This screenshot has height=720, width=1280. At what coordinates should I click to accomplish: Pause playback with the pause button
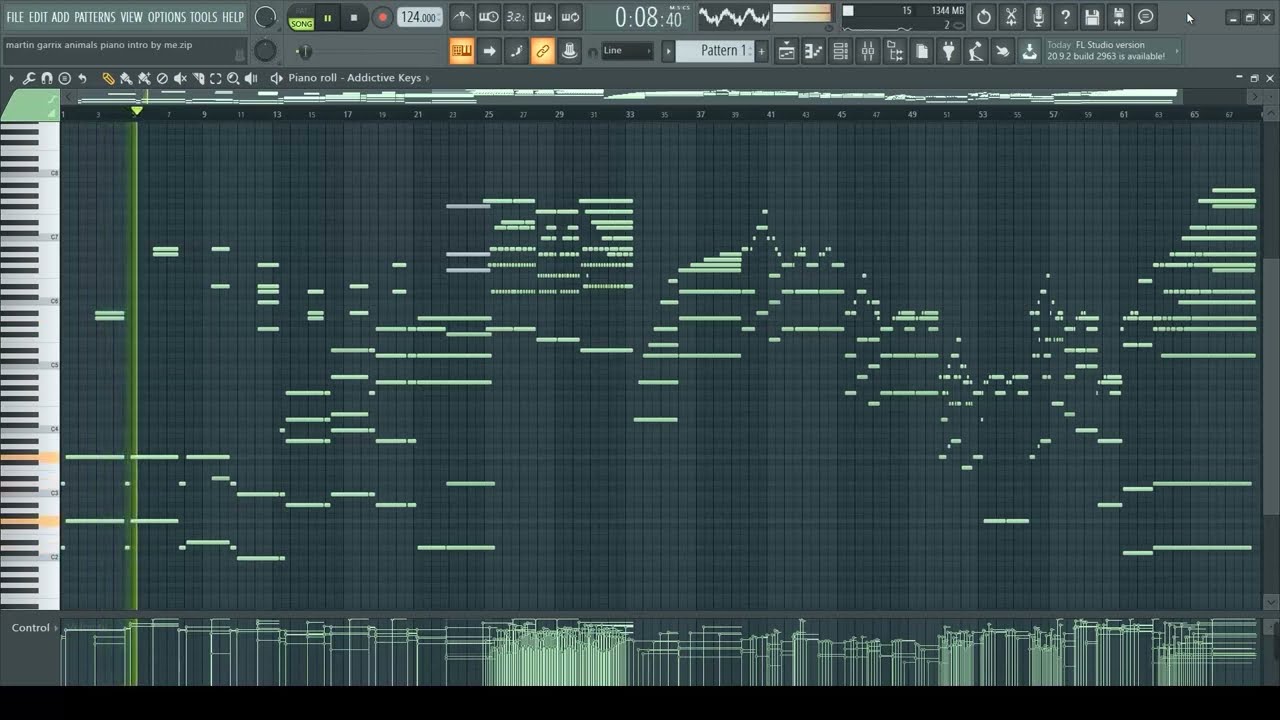pos(327,18)
